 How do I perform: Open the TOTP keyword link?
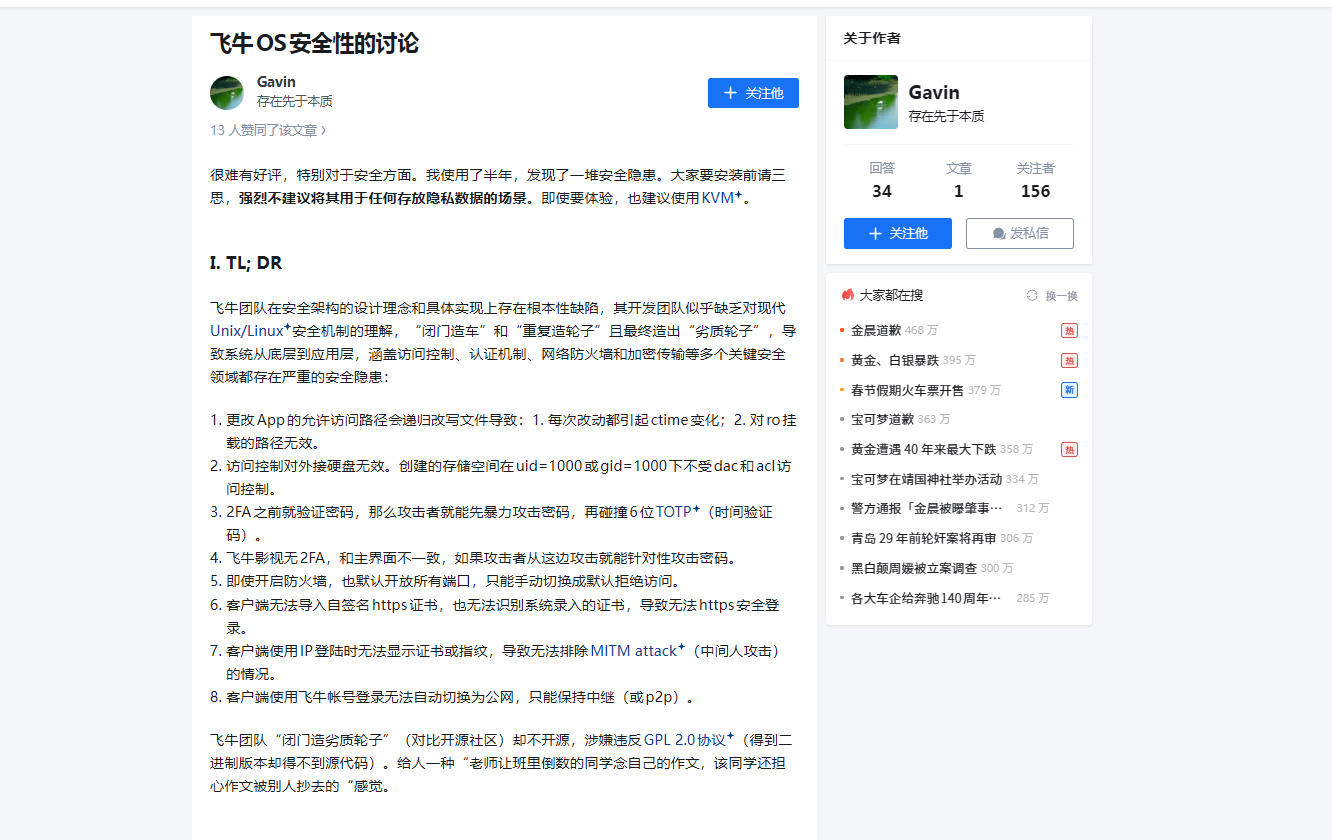click(x=678, y=512)
